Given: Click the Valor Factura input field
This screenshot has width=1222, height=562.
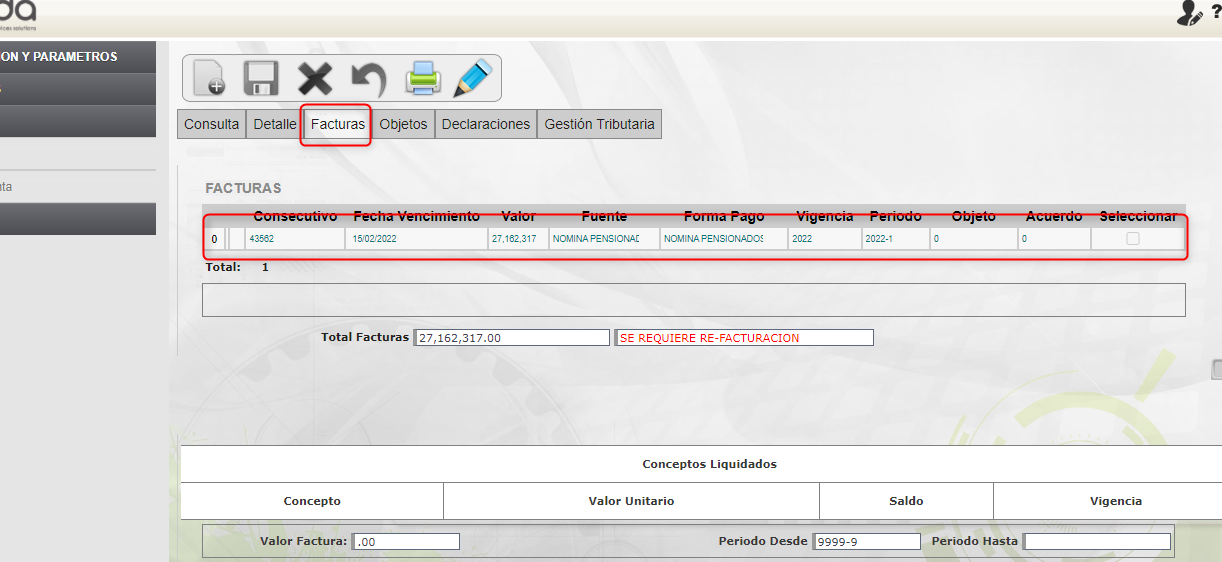Looking at the screenshot, I should click(406, 542).
